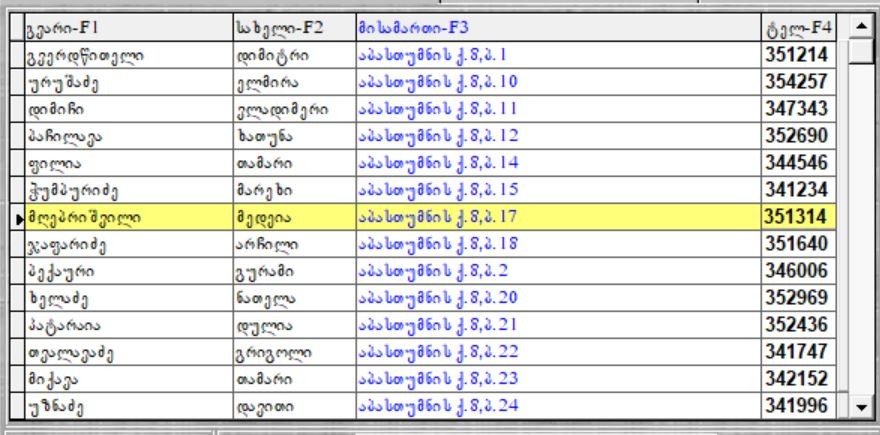Click the address cell ending in ბ.18

pyautogui.click(x=558, y=244)
